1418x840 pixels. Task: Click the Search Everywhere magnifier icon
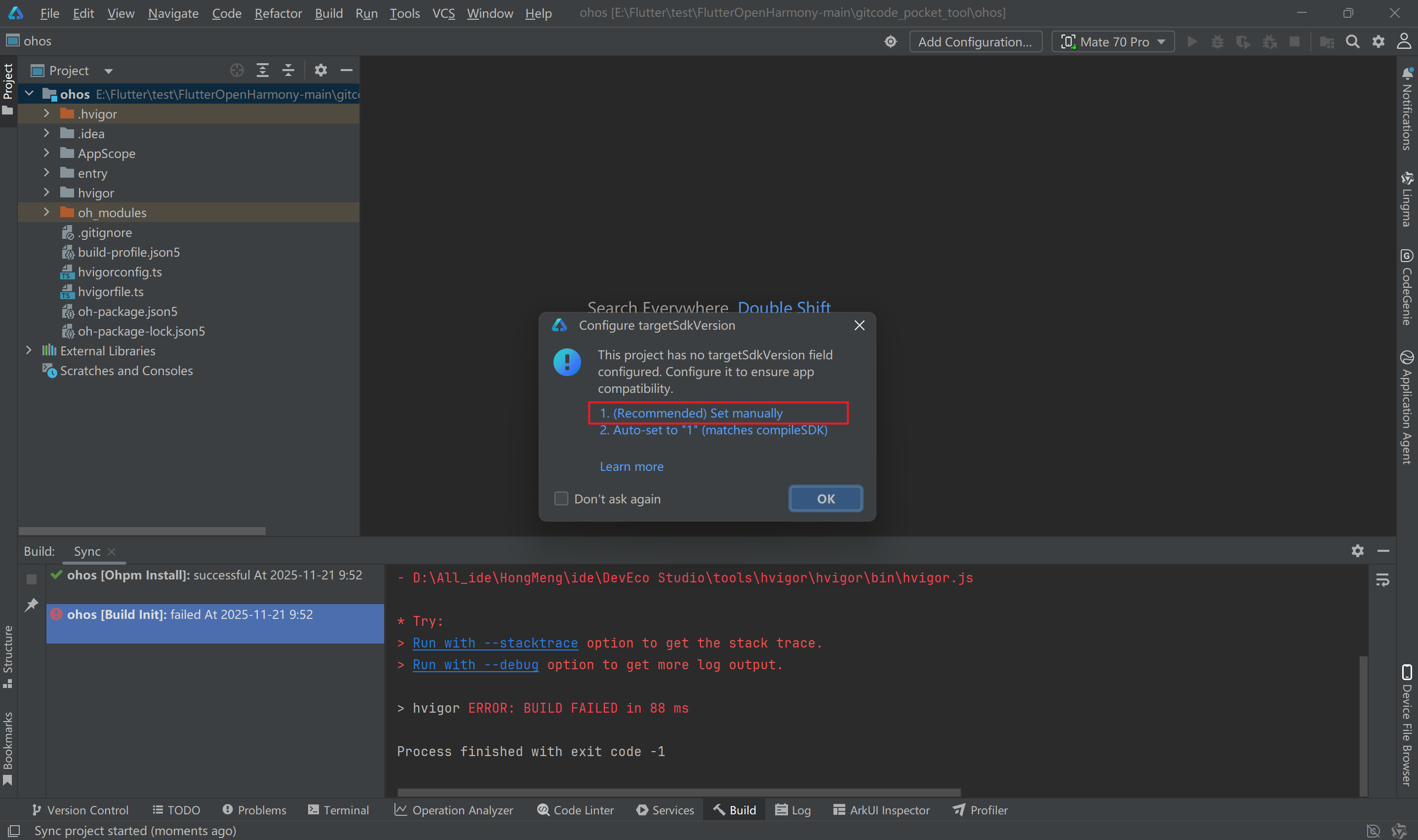[x=1352, y=42]
